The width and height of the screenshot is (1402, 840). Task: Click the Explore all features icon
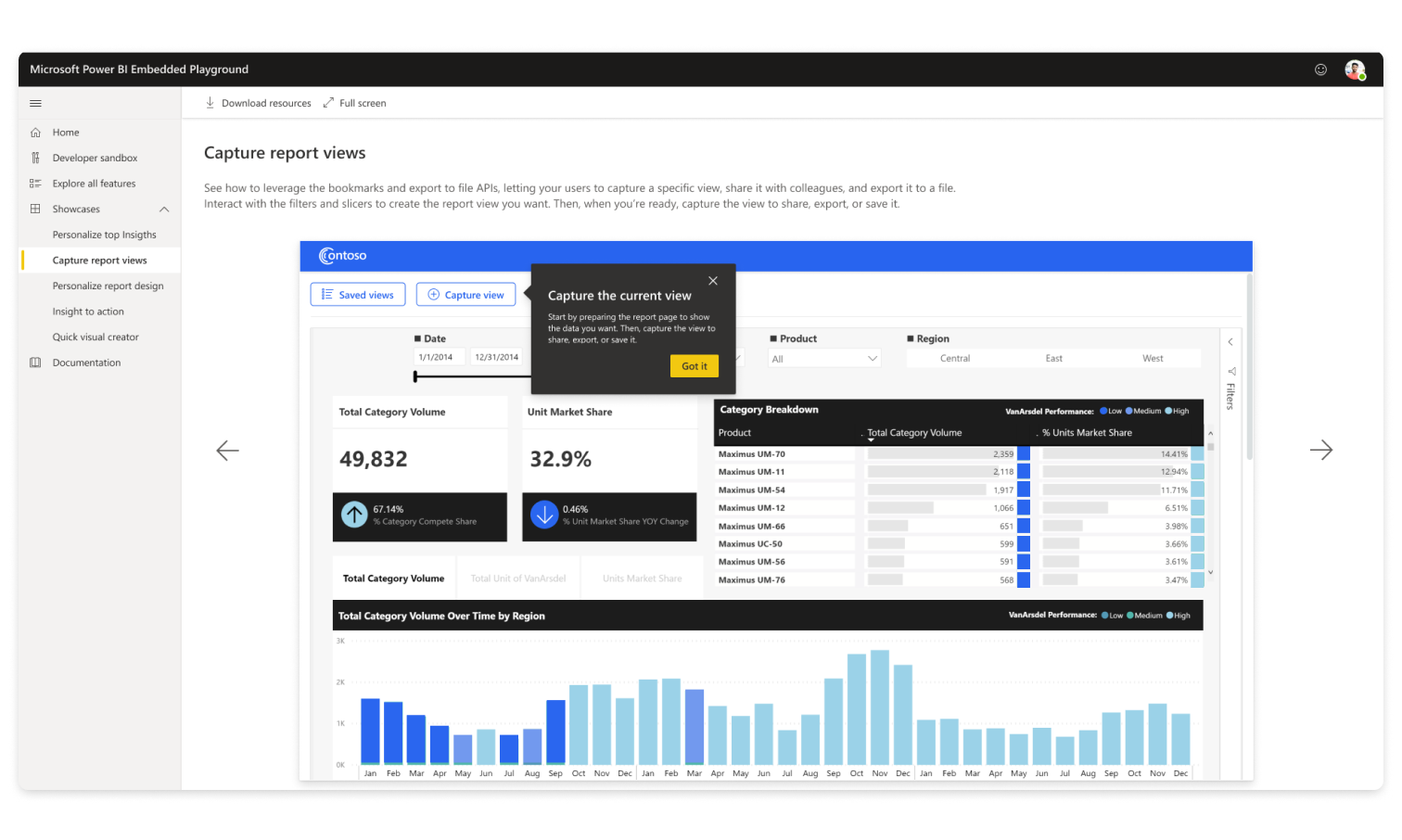click(x=35, y=184)
